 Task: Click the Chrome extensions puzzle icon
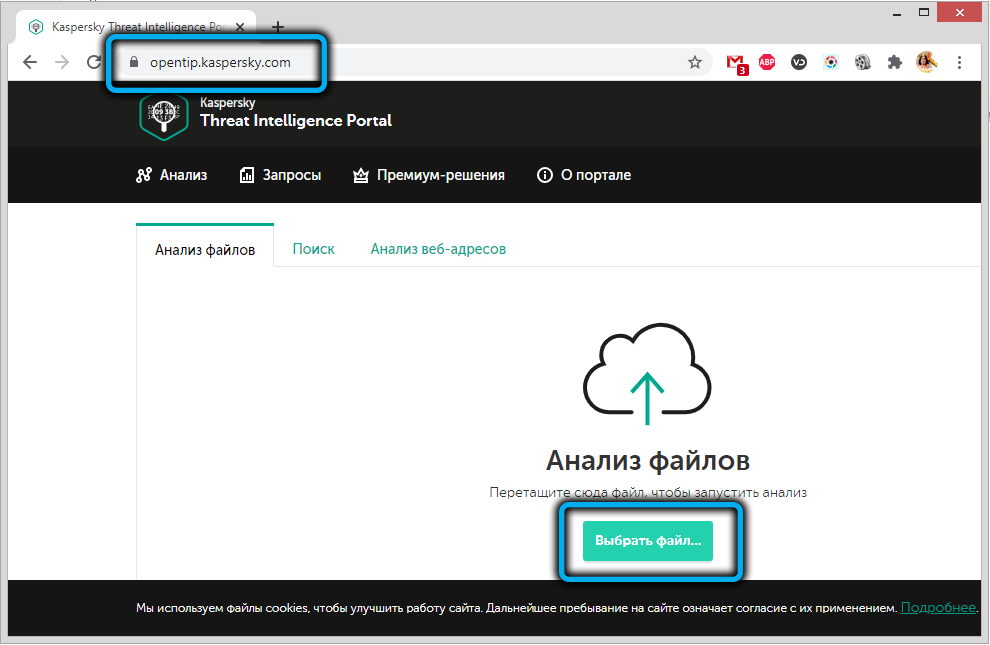click(895, 62)
